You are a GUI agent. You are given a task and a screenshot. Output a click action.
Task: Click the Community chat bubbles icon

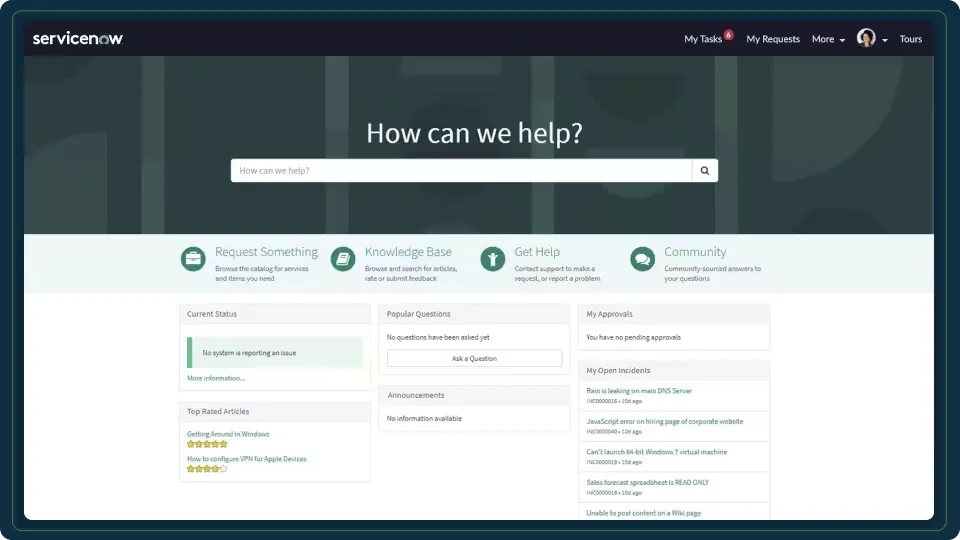[642, 259]
